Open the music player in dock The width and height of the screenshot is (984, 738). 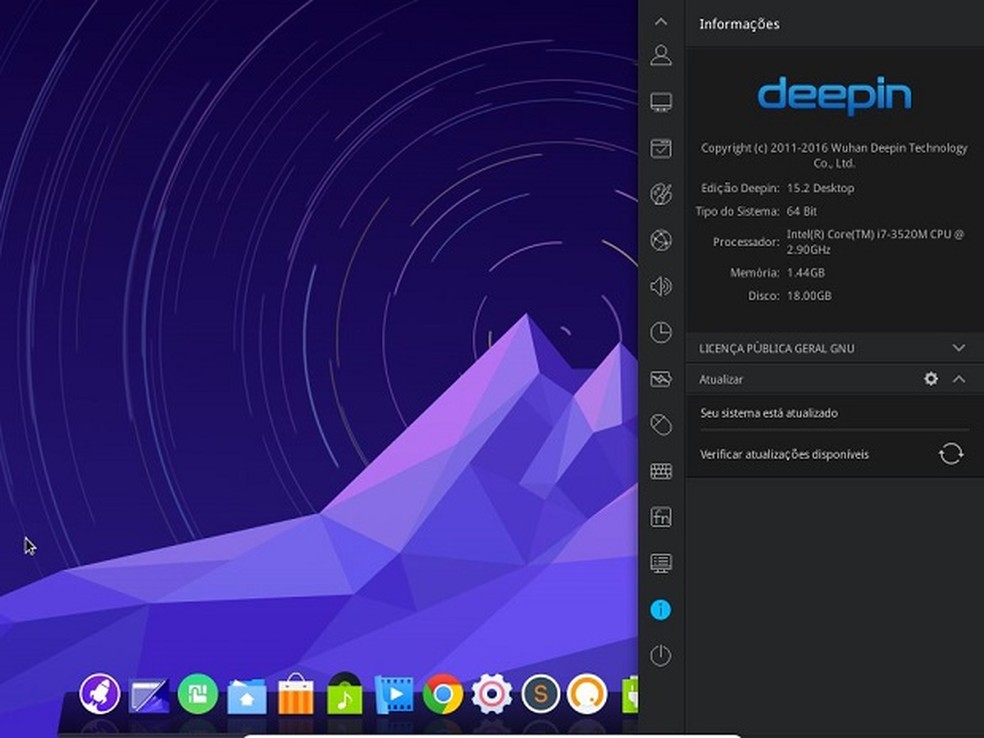click(344, 694)
